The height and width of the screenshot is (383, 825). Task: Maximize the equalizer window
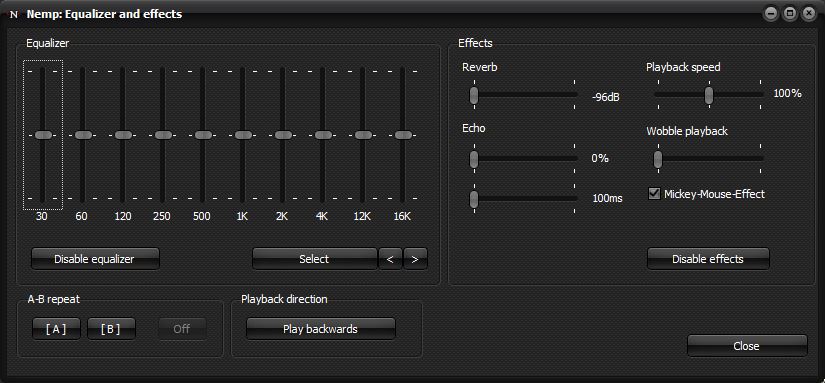790,14
